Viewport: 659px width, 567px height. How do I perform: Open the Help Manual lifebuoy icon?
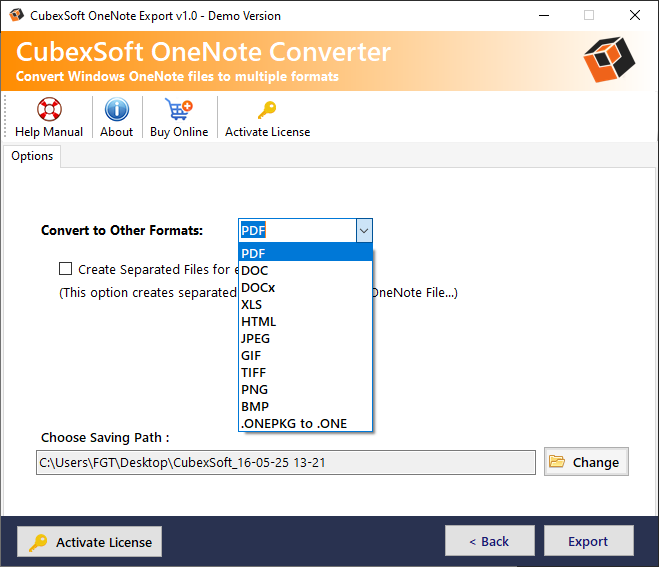(x=48, y=111)
